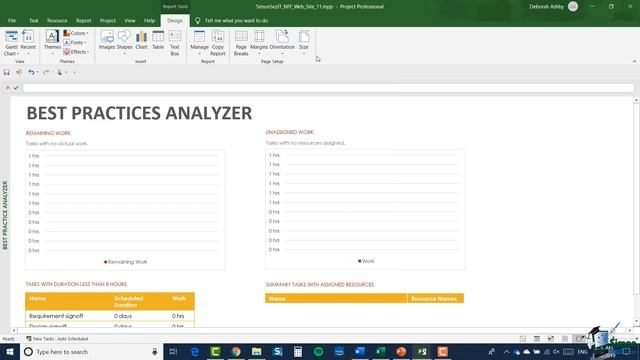This screenshot has width=640, height=360.
Task: Expand the Colors theme dropdown
Action: point(76,33)
